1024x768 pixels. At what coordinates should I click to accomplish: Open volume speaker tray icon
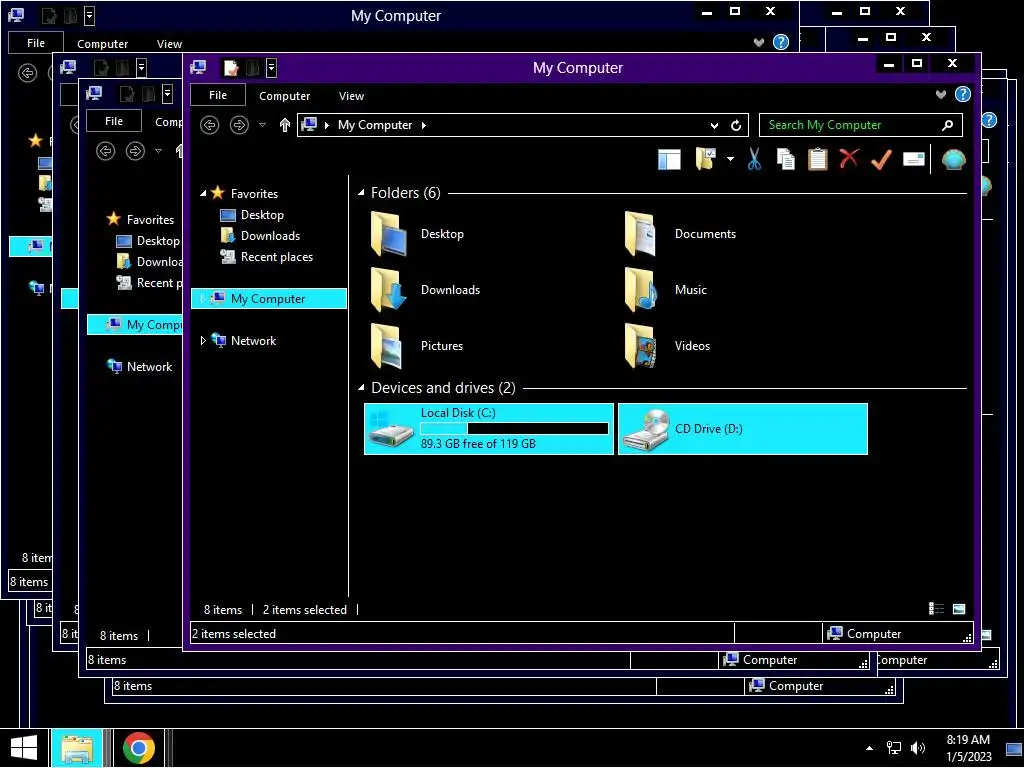click(x=918, y=748)
